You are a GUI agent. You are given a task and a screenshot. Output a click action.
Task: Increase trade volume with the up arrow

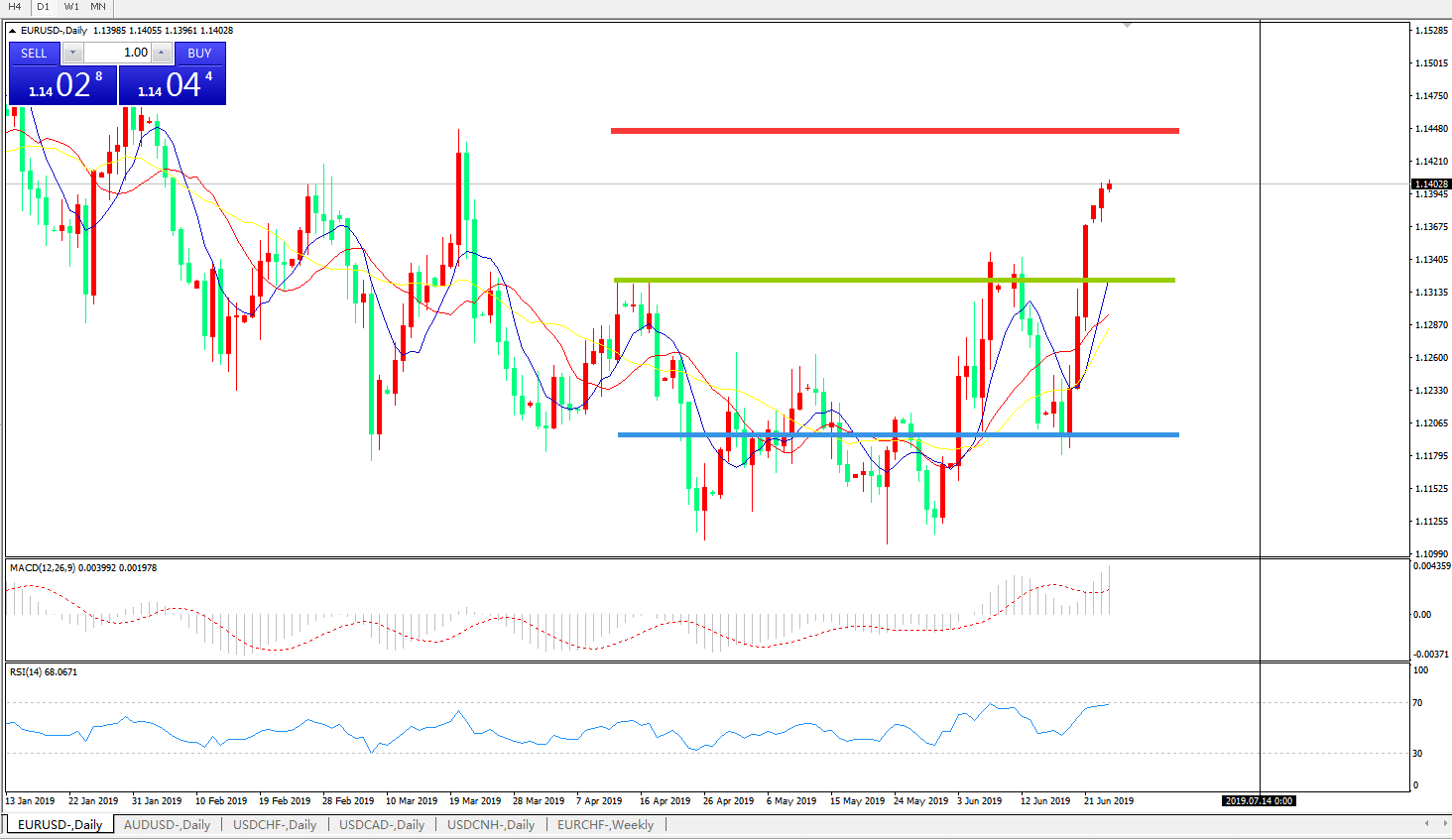pos(163,54)
